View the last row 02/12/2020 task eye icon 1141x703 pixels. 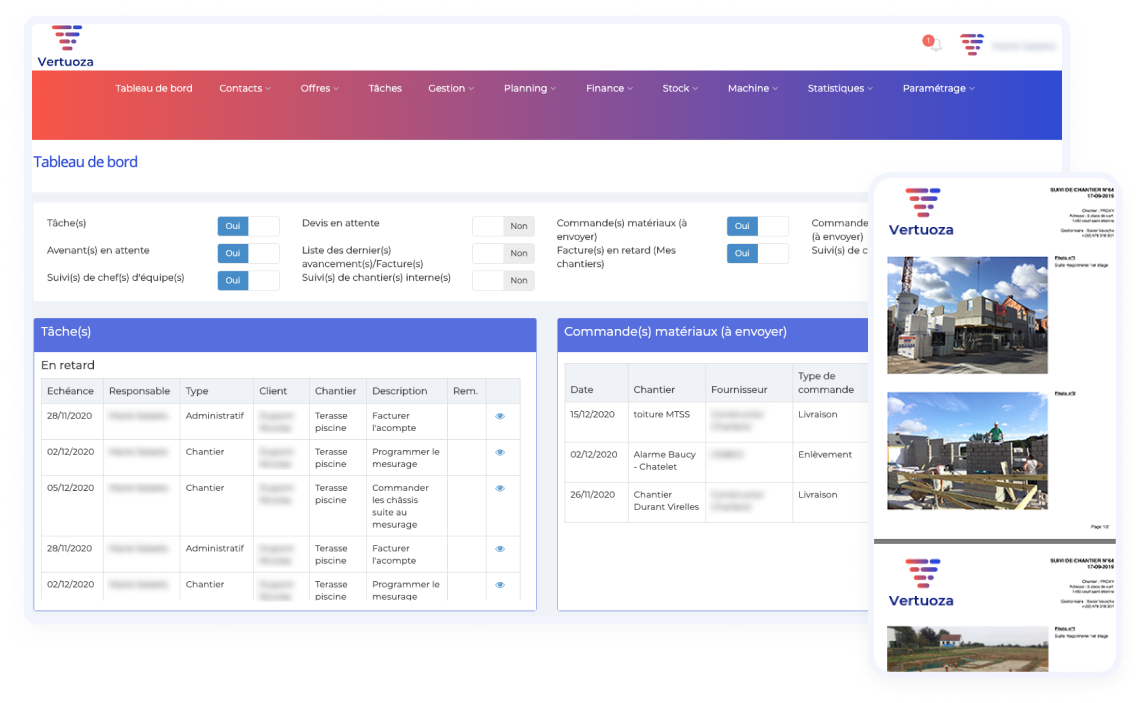pyautogui.click(x=500, y=584)
